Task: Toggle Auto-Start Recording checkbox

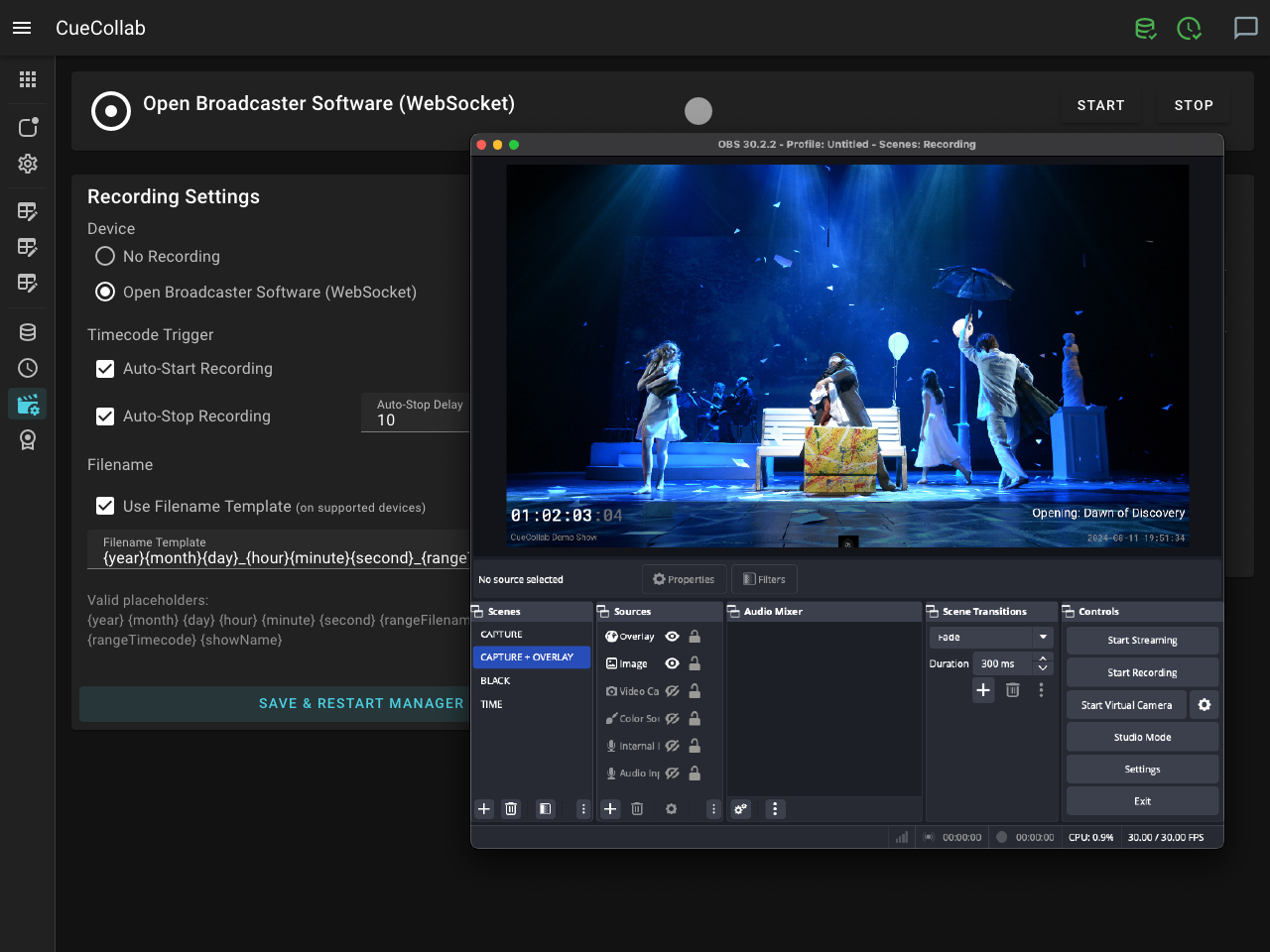Action: 105,369
